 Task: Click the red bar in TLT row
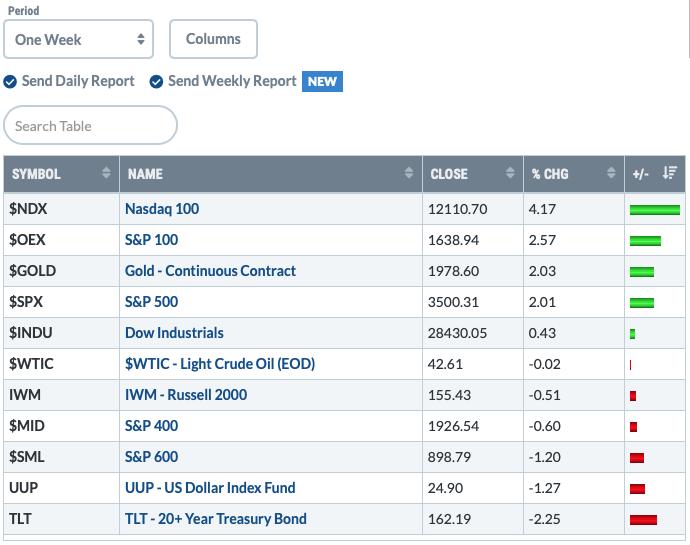(643, 520)
